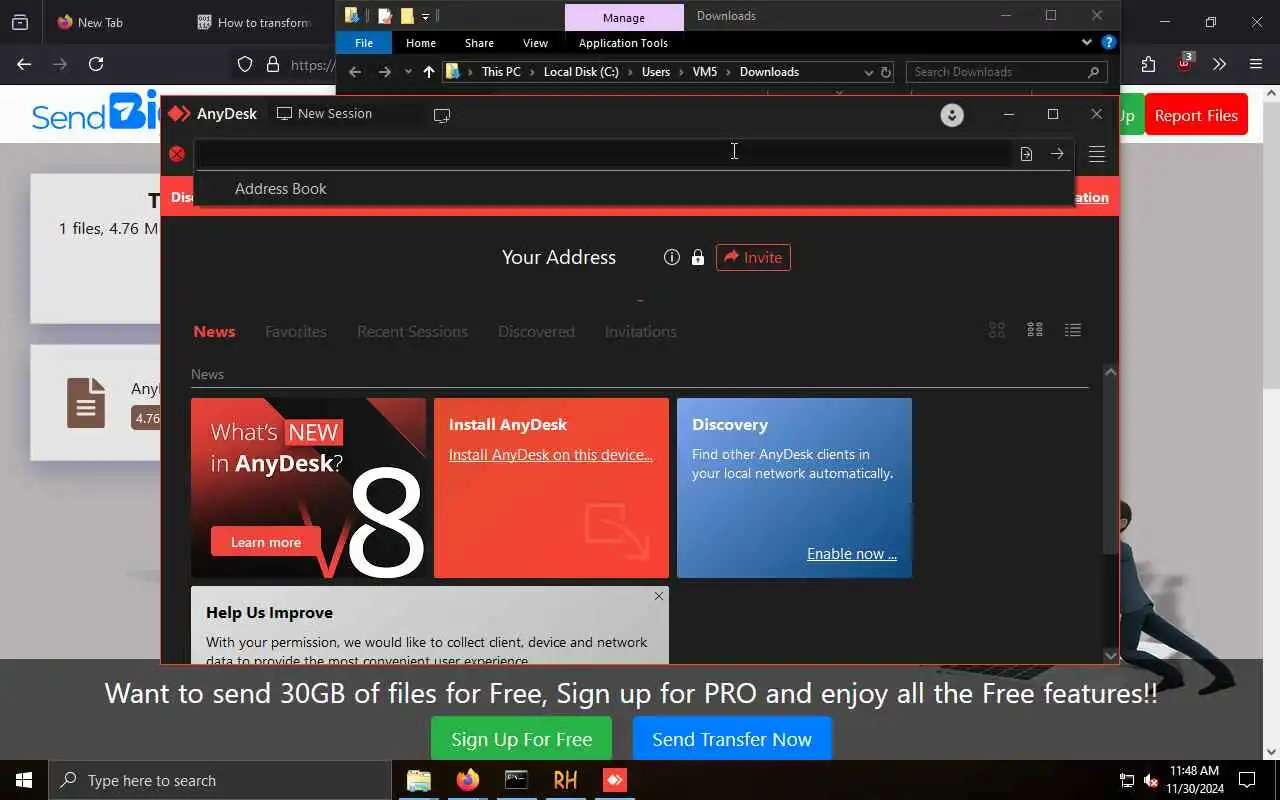Click Back arrow in File Explorer

(355, 72)
